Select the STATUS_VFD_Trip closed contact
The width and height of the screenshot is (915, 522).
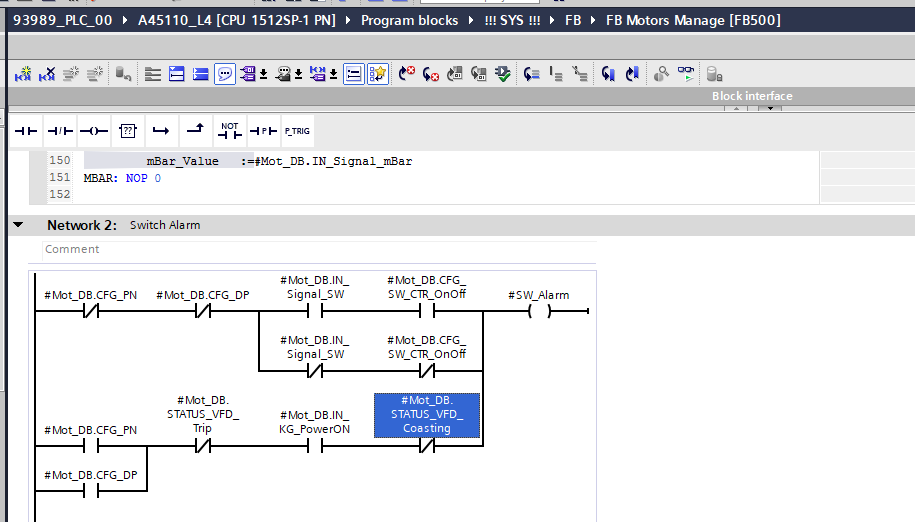(202, 446)
